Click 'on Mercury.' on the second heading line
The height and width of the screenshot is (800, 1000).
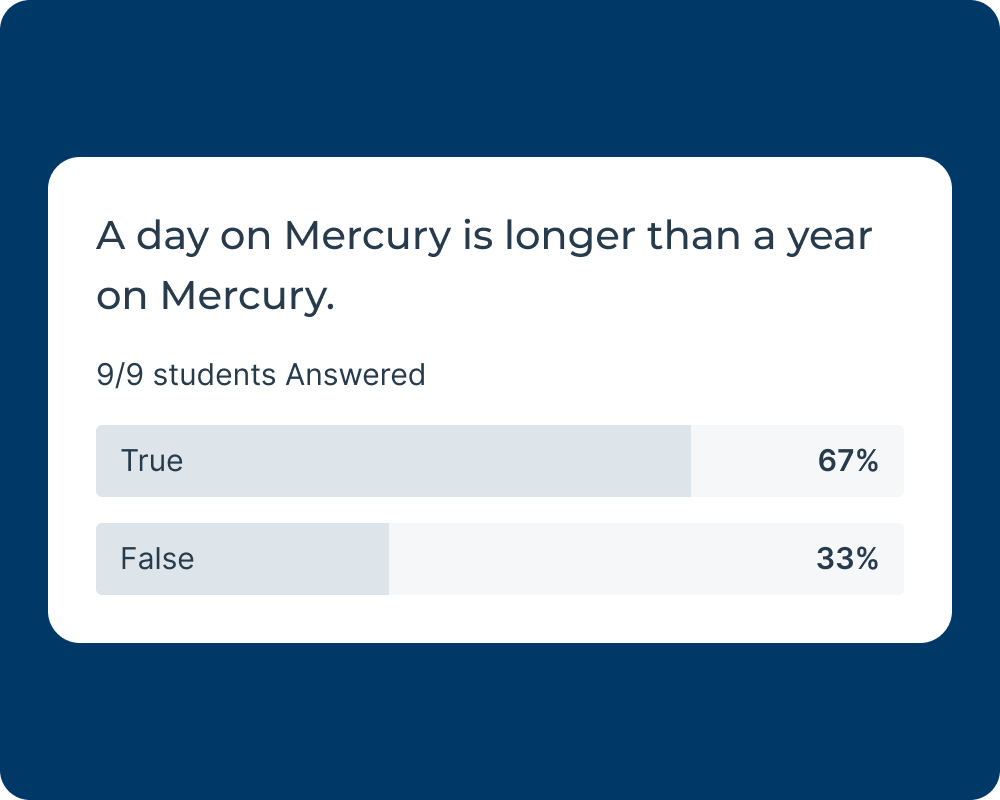215,296
